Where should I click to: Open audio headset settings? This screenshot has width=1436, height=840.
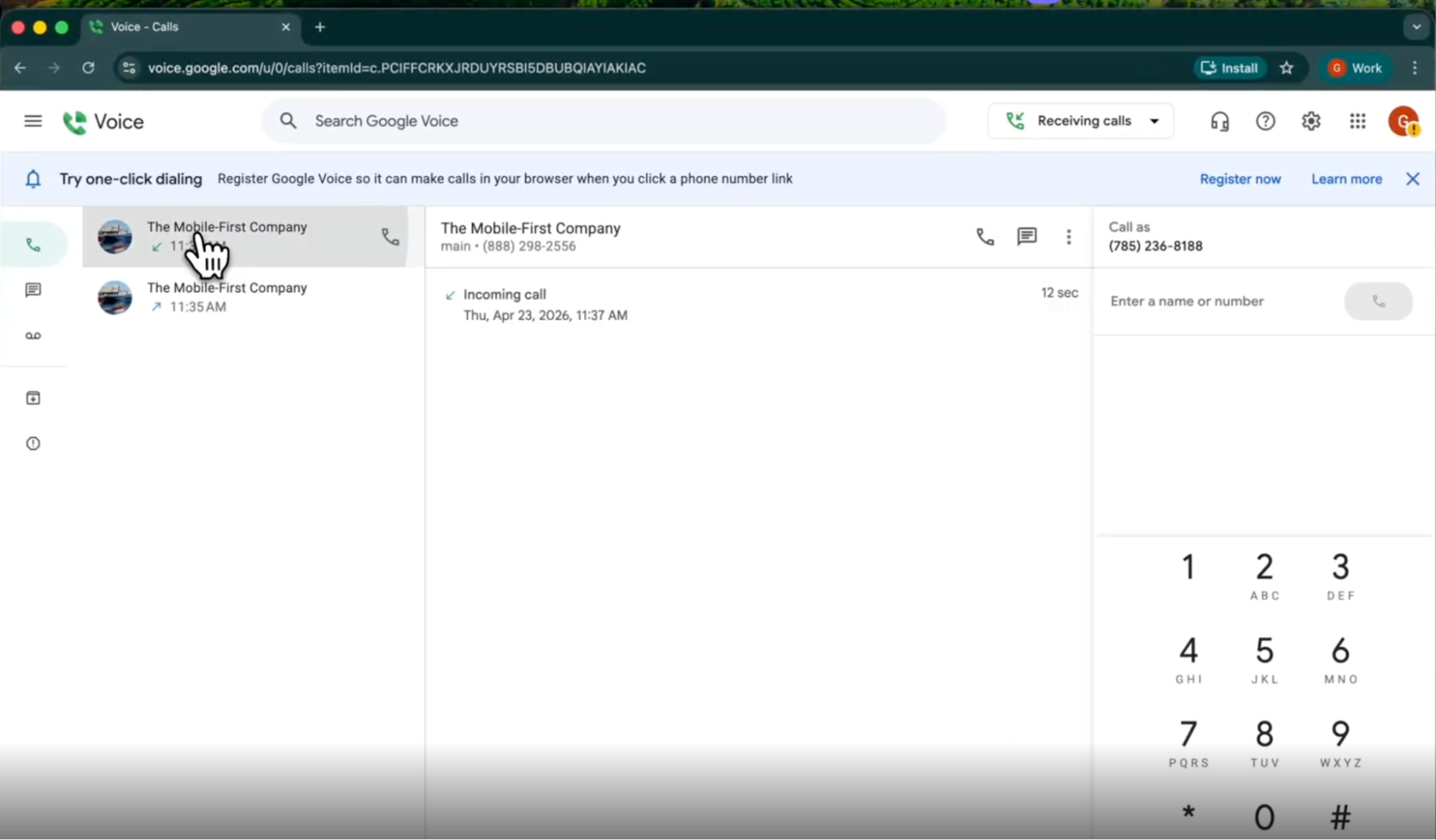tap(1220, 121)
